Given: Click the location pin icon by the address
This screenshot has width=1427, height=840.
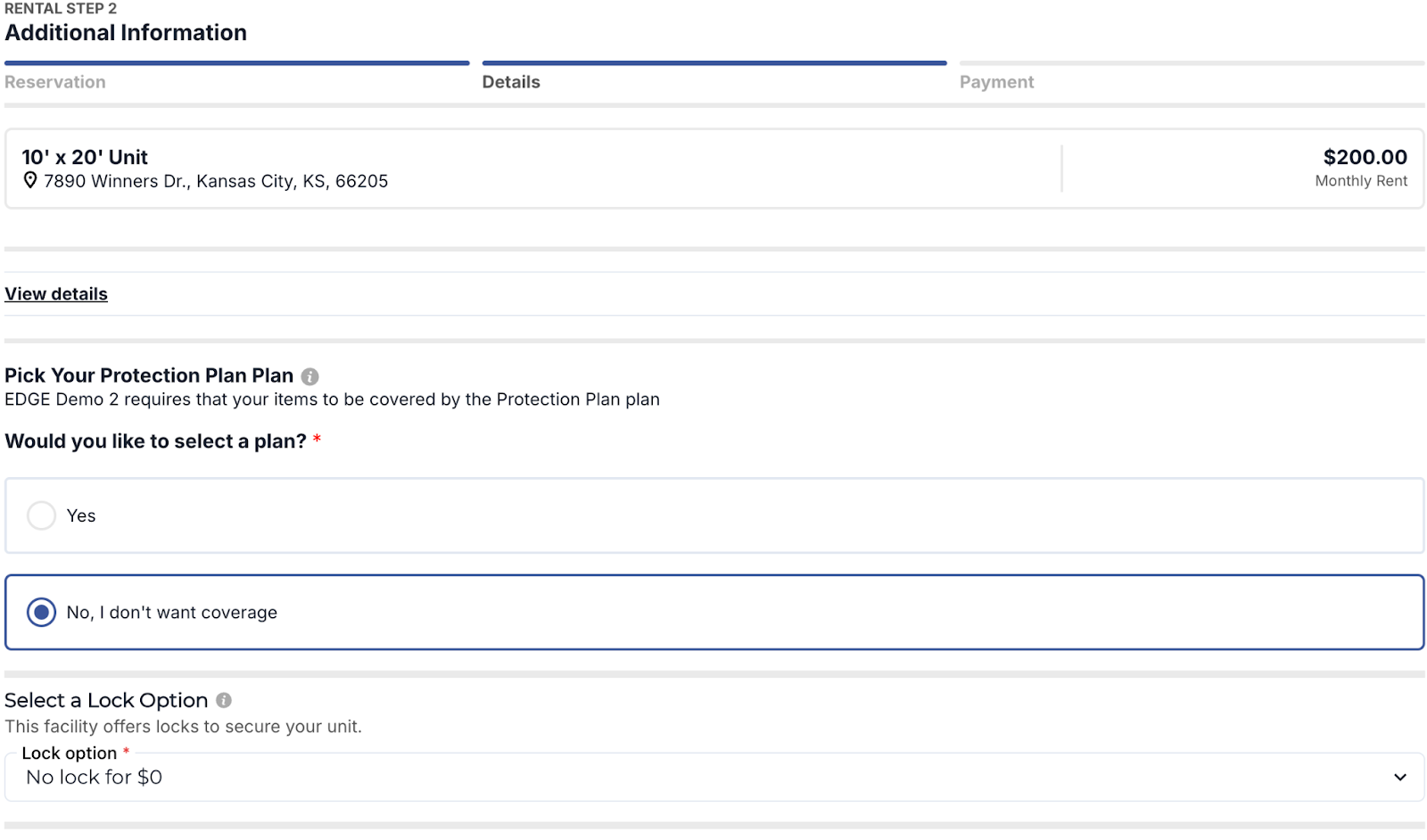Looking at the screenshot, I should tap(30, 181).
